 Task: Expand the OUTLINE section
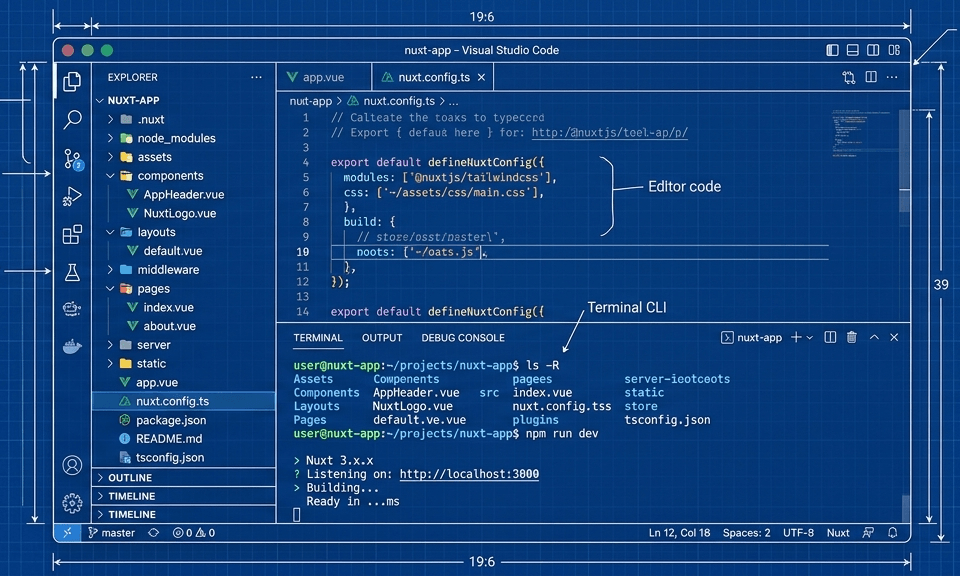coord(184,477)
